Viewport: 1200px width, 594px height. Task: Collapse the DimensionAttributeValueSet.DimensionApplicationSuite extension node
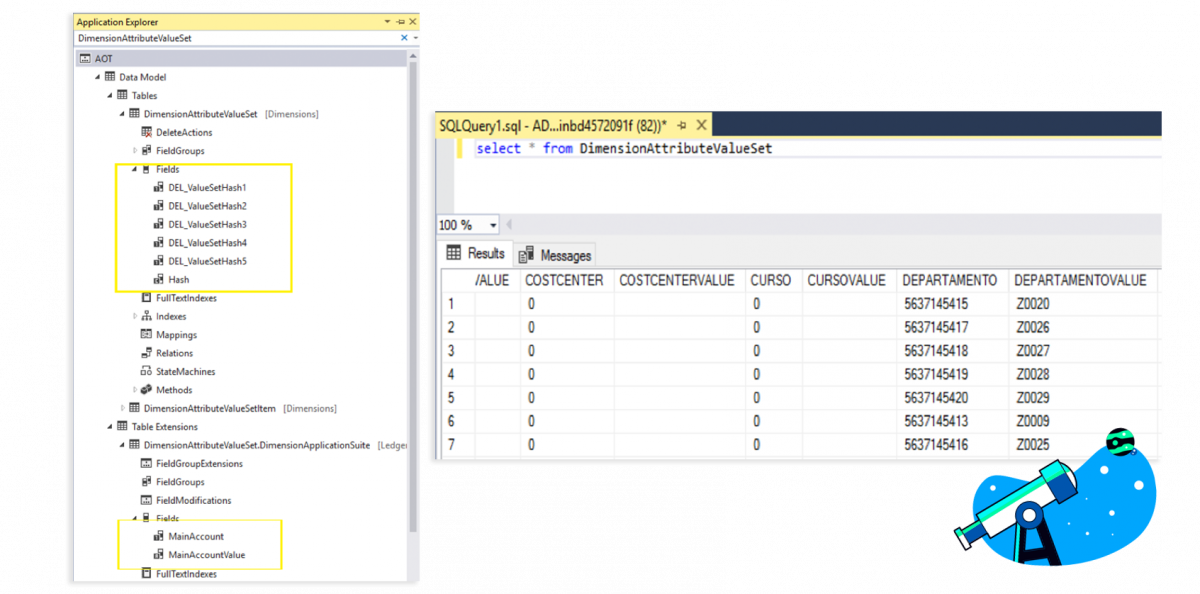pos(122,445)
